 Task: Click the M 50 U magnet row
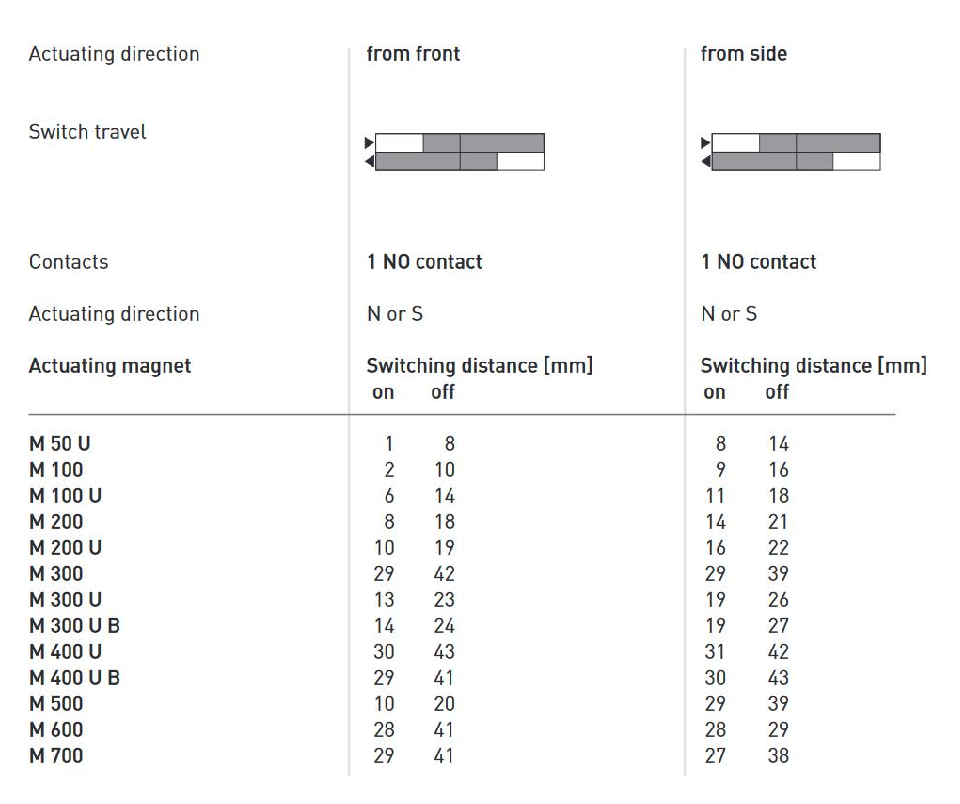[59, 444]
